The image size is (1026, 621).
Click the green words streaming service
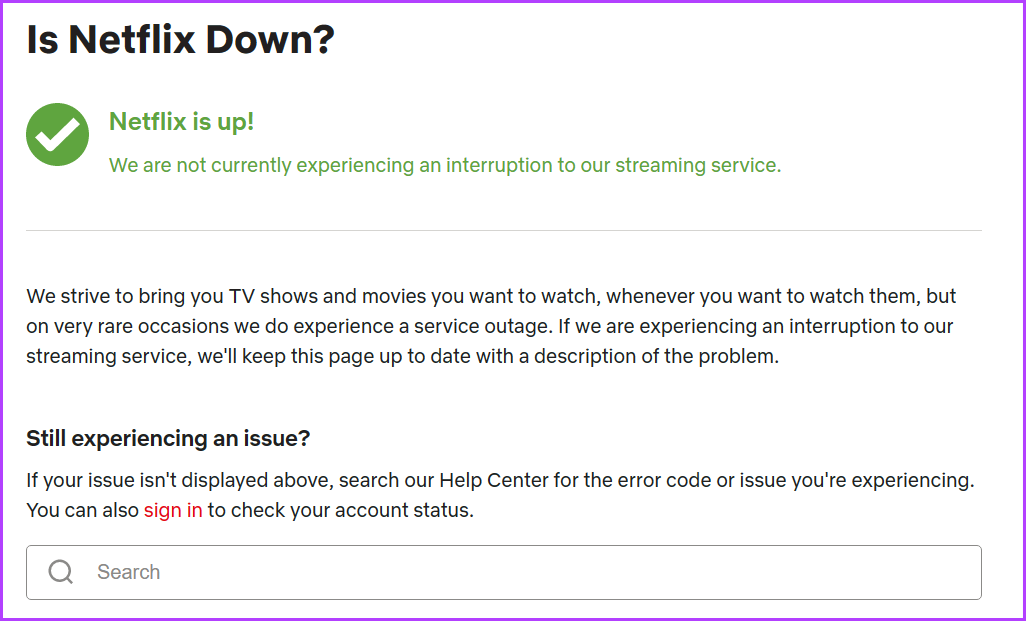tap(698, 165)
